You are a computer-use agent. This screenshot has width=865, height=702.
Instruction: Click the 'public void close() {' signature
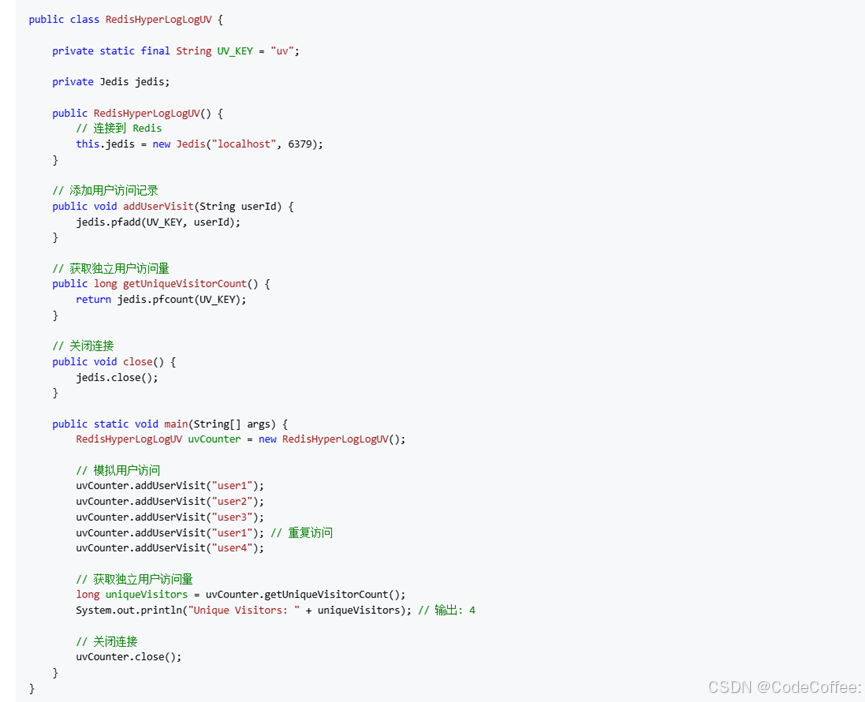[114, 362]
